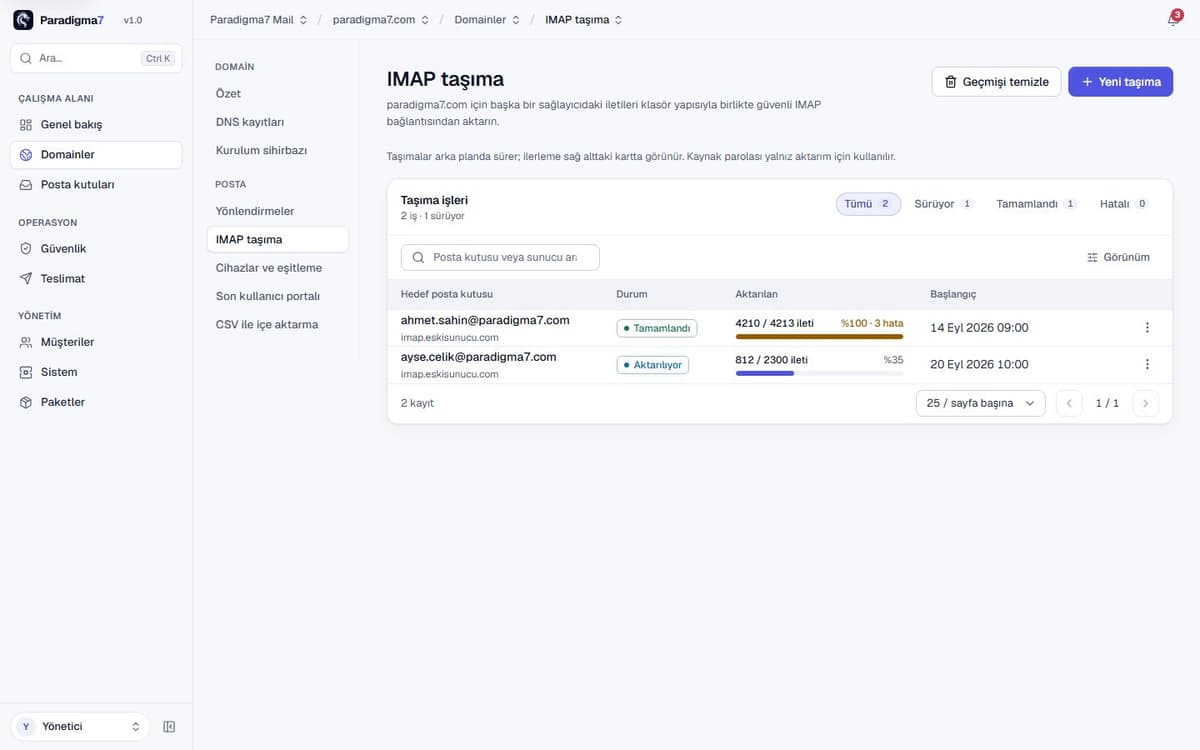
Task: Navigate to Teslimat
Action: (96, 279)
